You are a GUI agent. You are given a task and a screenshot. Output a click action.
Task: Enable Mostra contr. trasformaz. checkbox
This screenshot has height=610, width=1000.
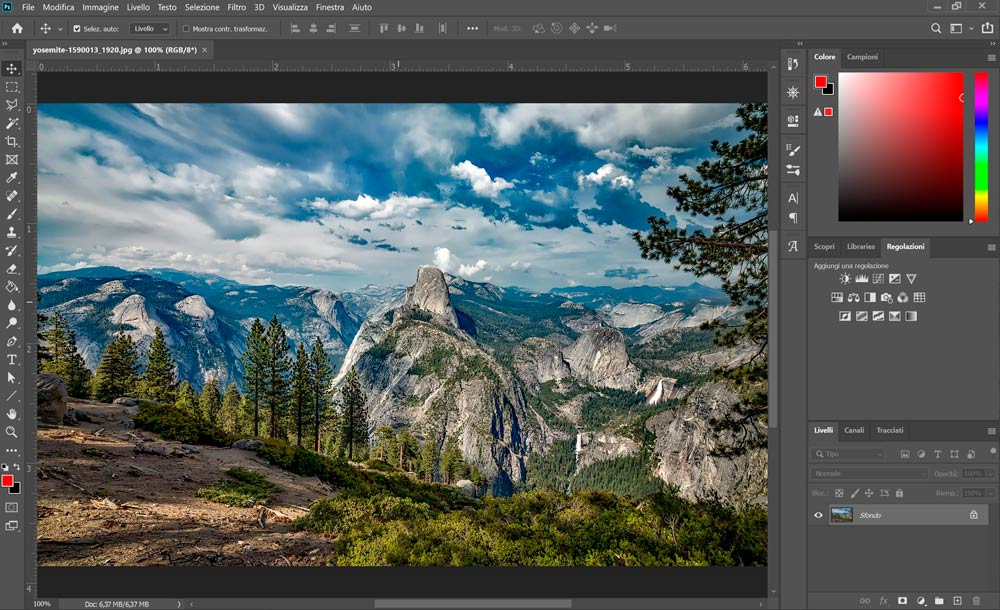[x=186, y=29]
